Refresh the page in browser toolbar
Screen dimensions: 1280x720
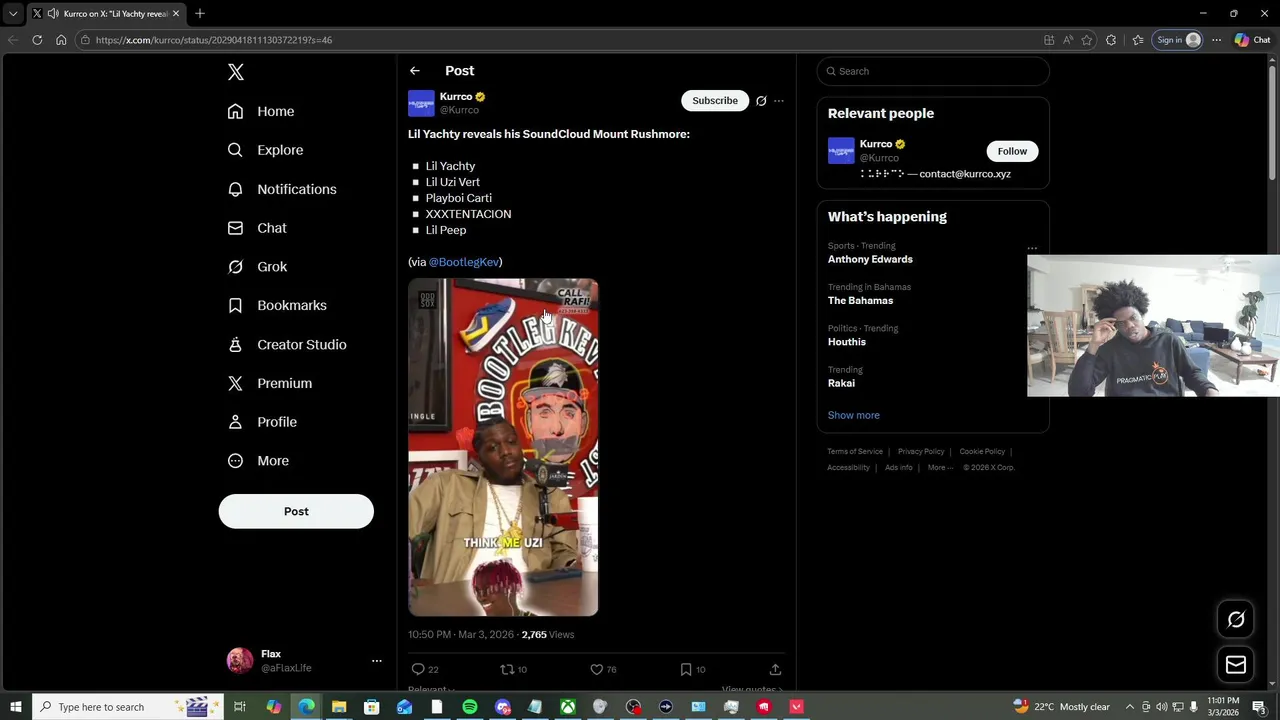(x=37, y=40)
